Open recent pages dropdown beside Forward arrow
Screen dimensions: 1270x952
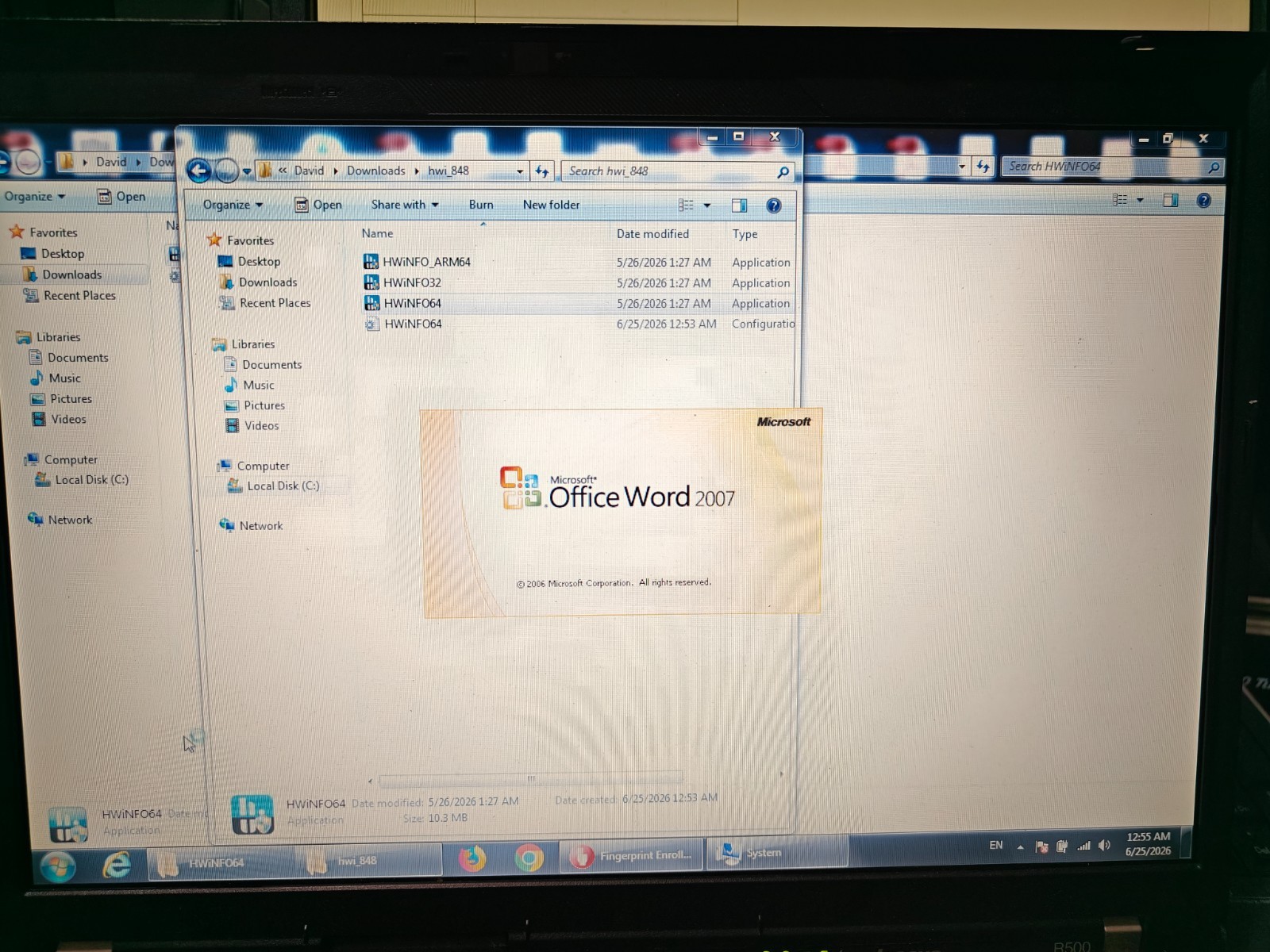247,171
